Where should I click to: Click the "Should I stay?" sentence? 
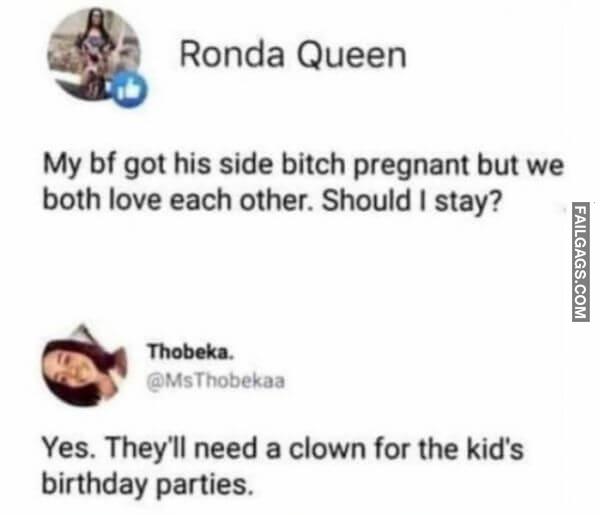coord(411,201)
